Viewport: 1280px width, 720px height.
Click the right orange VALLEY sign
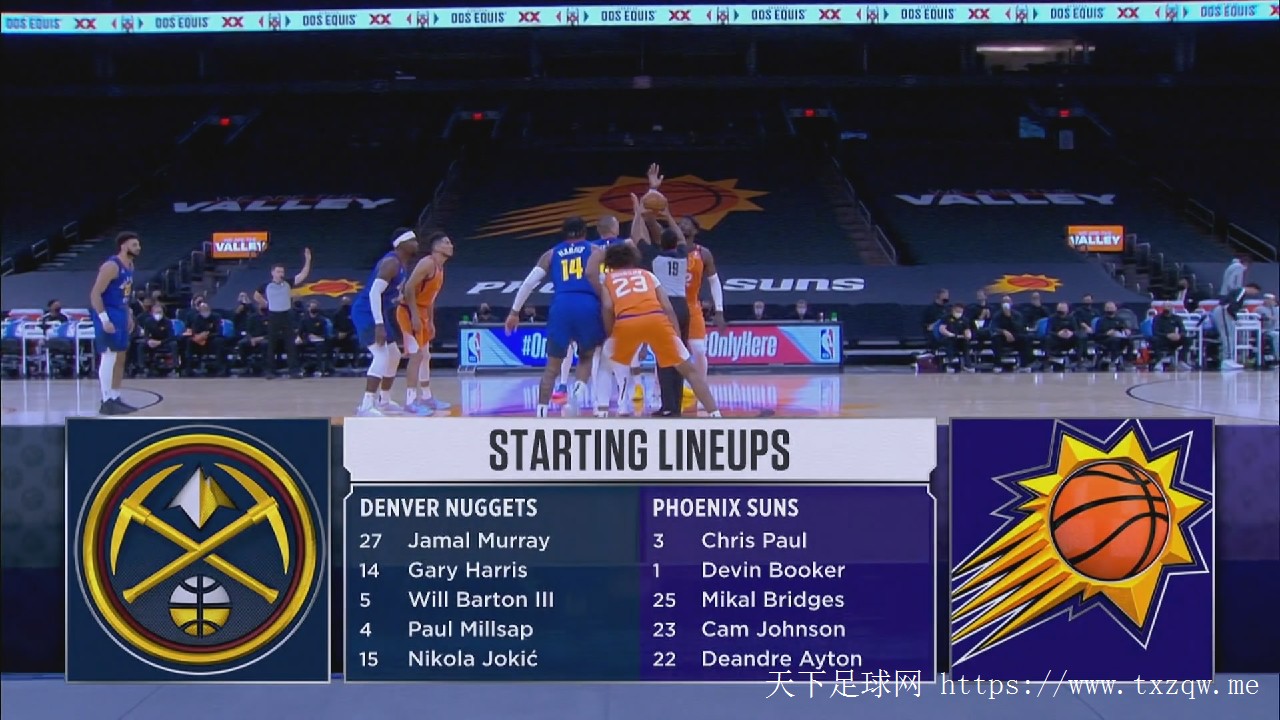click(1095, 238)
